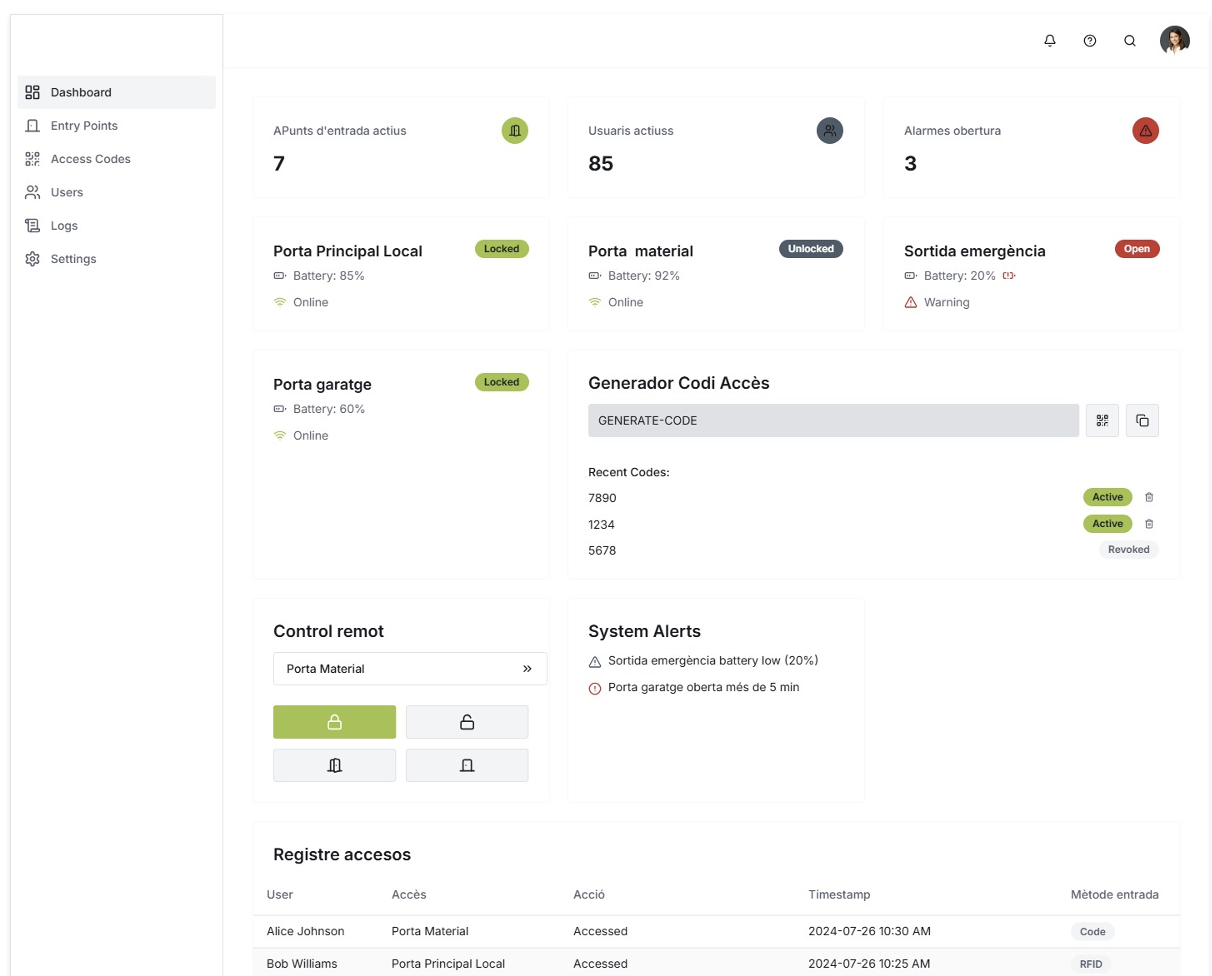Click the red open-alarms warning icon
The image size is (1212, 976).
1145,131
